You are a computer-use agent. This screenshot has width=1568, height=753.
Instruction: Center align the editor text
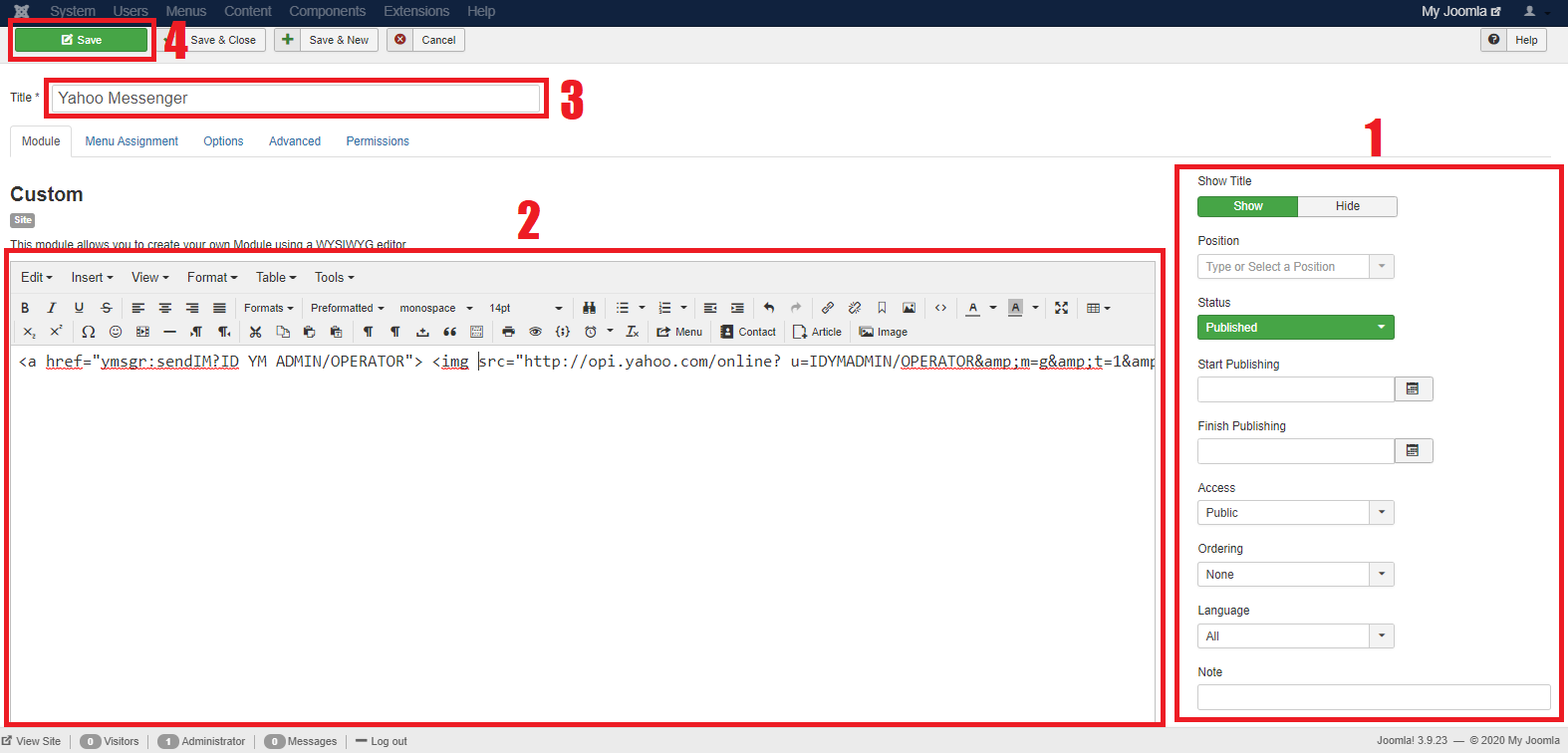pos(165,308)
